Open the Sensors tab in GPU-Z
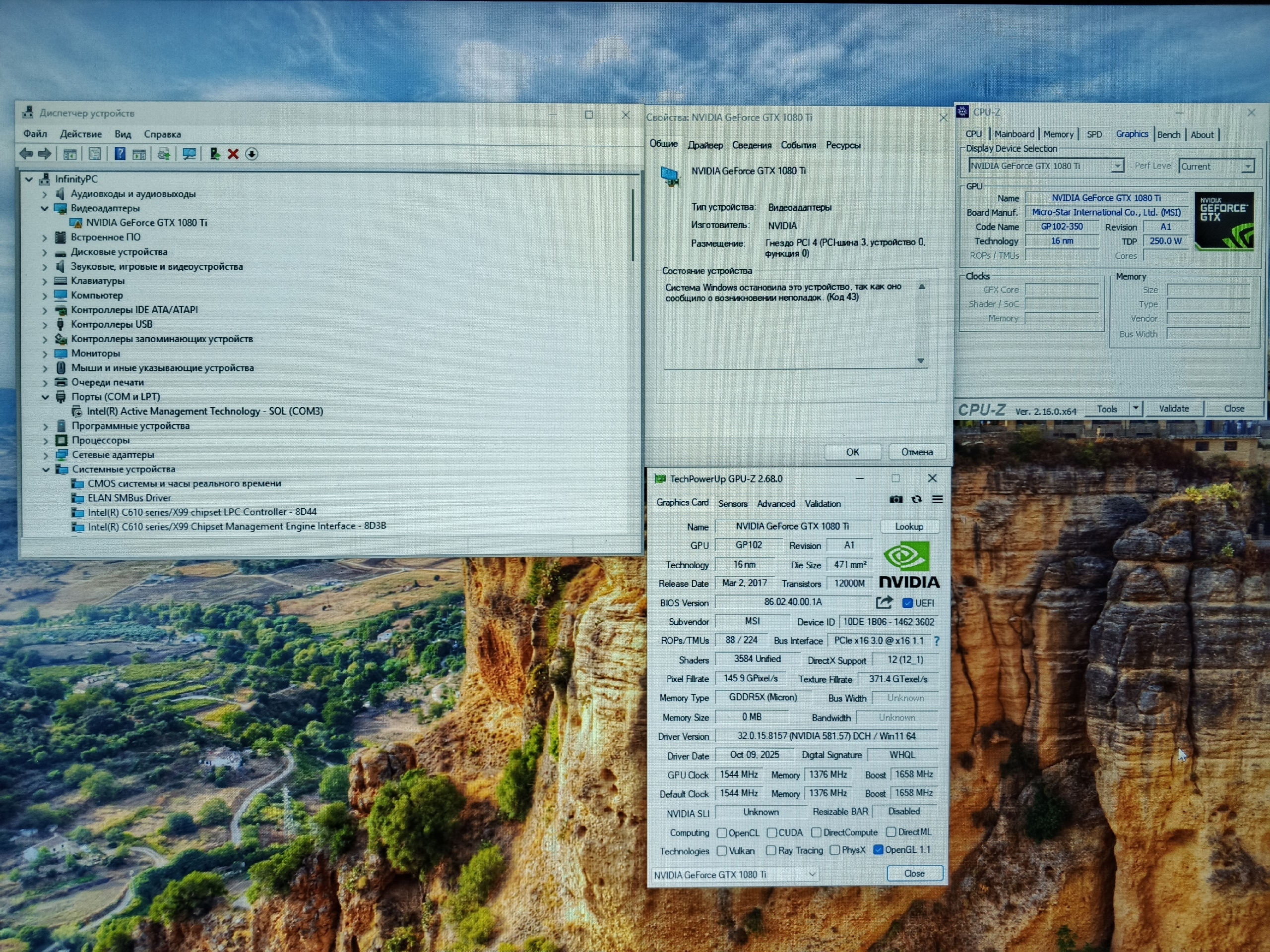Screen dimensions: 1270x952 coord(733,504)
